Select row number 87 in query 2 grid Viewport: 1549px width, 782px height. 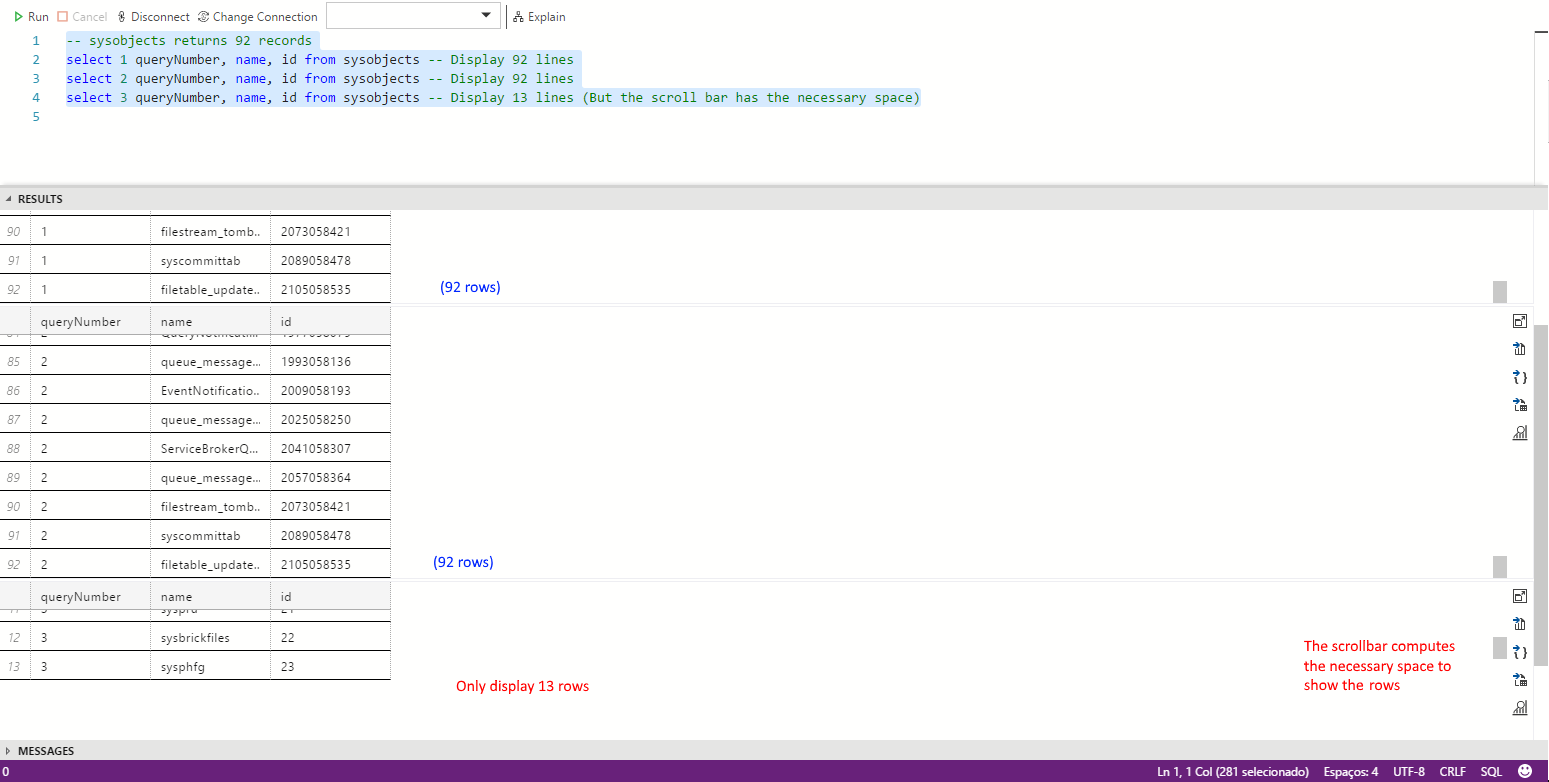click(14, 419)
